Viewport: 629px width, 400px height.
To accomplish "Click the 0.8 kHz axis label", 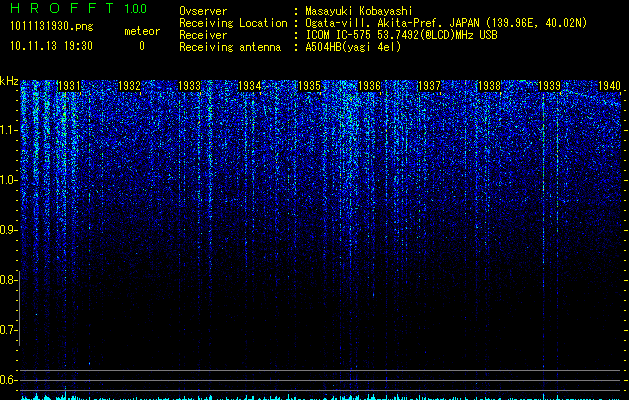I will (x=8, y=280).
